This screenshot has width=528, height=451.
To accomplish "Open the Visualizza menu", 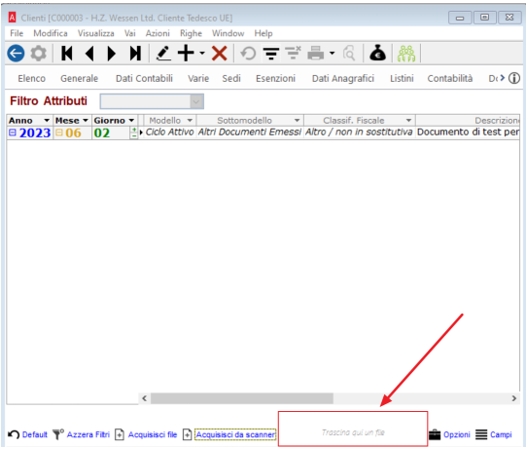I will click(x=96, y=33).
